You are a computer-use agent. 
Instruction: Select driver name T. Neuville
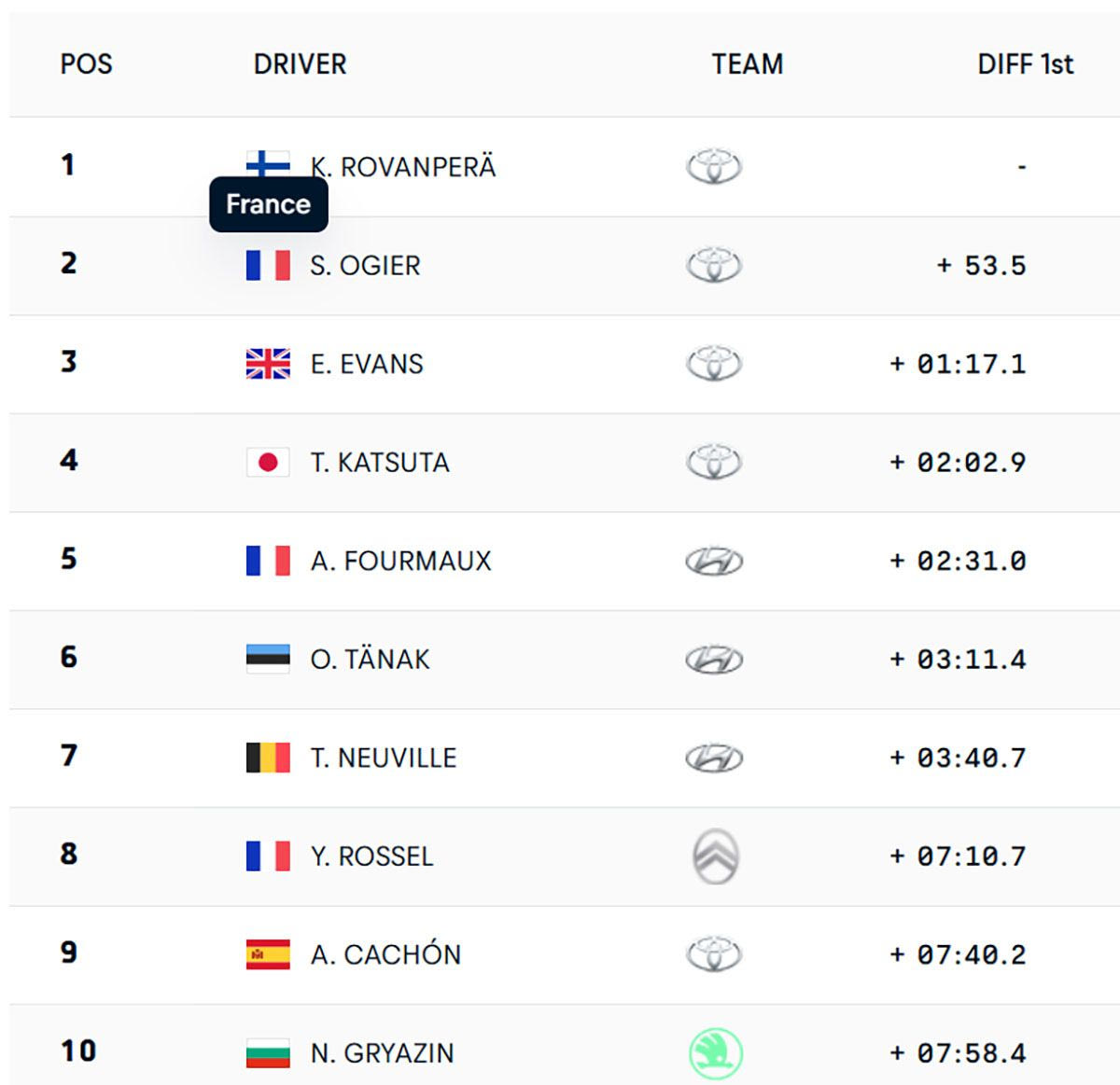tap(384, 758)
